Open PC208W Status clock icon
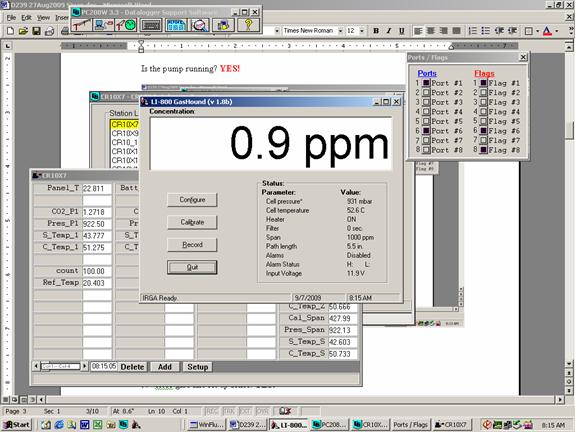Viewport: 575px width, 432px height. pos(126,25)
